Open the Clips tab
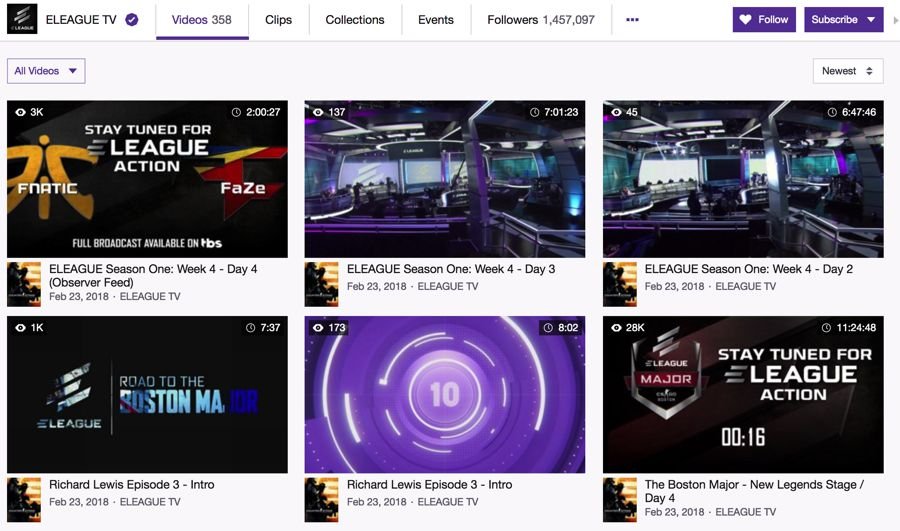 (x=278, y=20)
